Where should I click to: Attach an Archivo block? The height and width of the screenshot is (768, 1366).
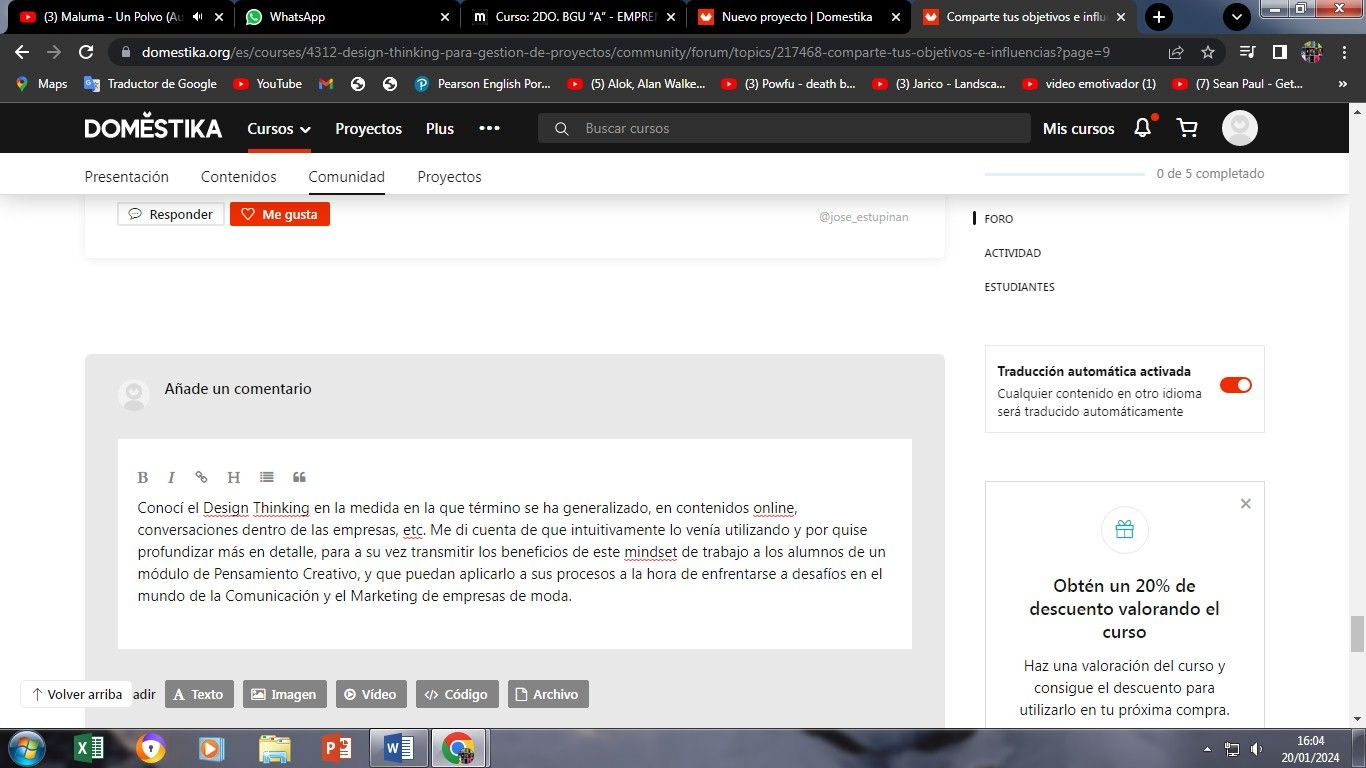548,694
